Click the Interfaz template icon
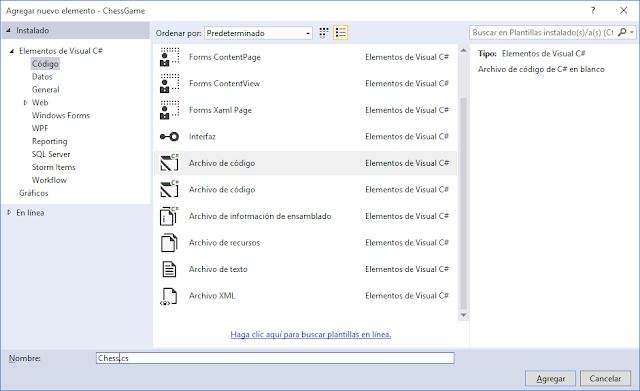Image resolution: width=640 pixels, height=391 pixels. tap(169, 137)
